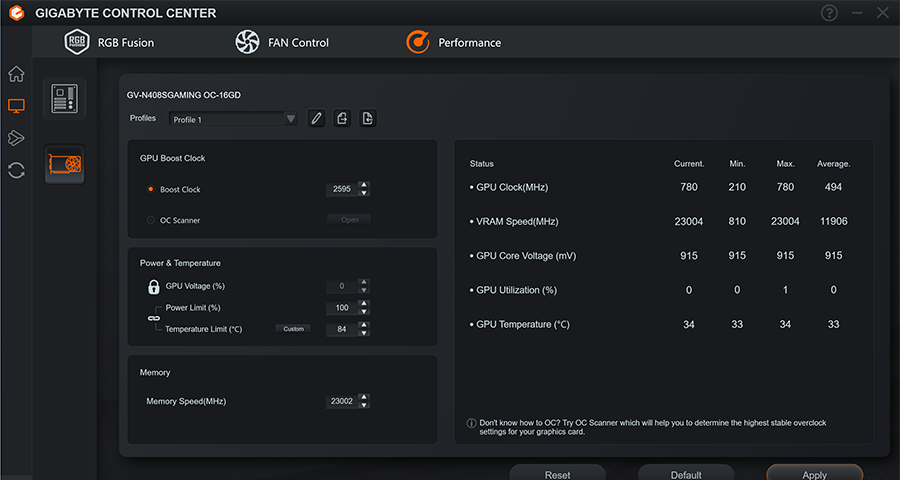The image size is (900, 480).
Task: Click the Temperature Limit input field
Action: [x=341, y=329]
